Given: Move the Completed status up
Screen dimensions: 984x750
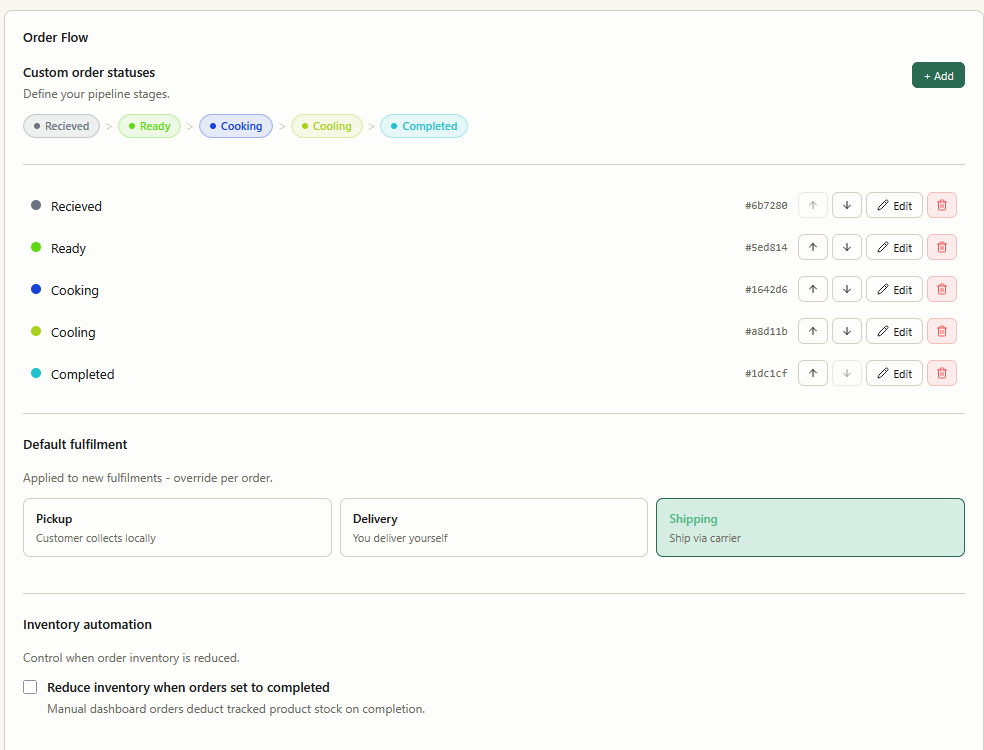Looking at the screenshot, I should pyautogui.click(x=813, y=373).
